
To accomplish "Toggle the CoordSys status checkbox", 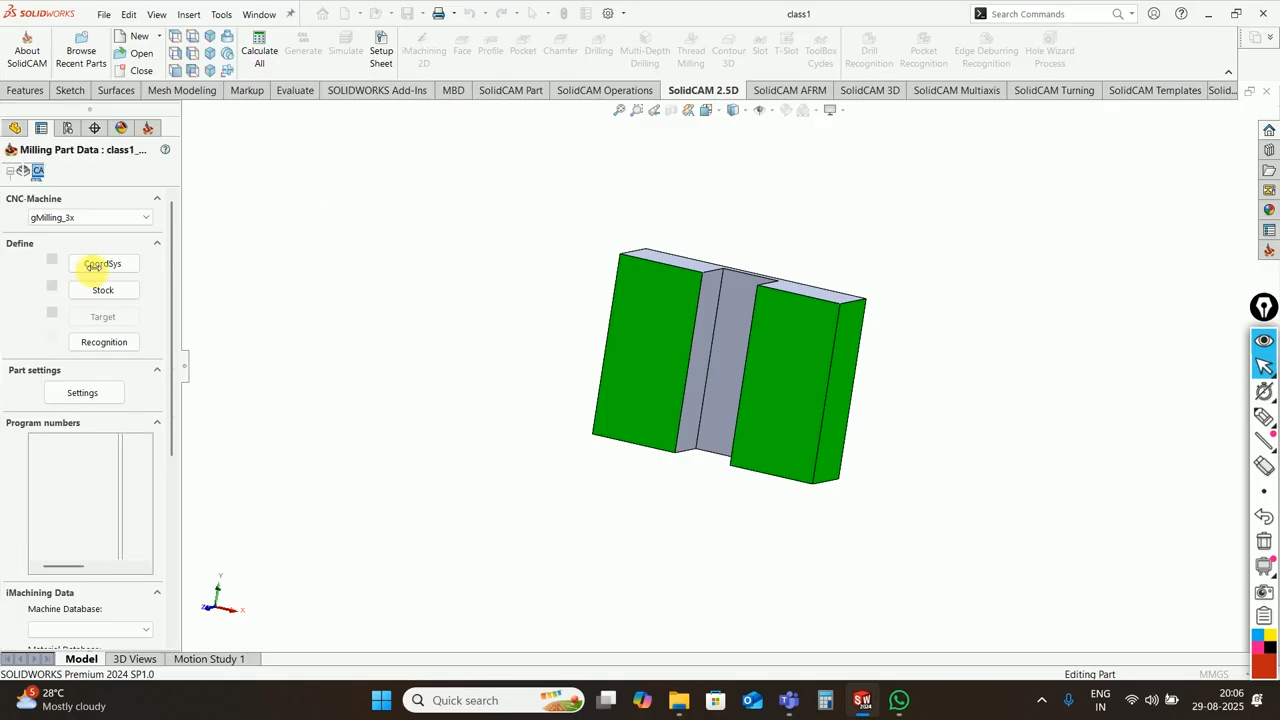I will click(x=52, y=260).
